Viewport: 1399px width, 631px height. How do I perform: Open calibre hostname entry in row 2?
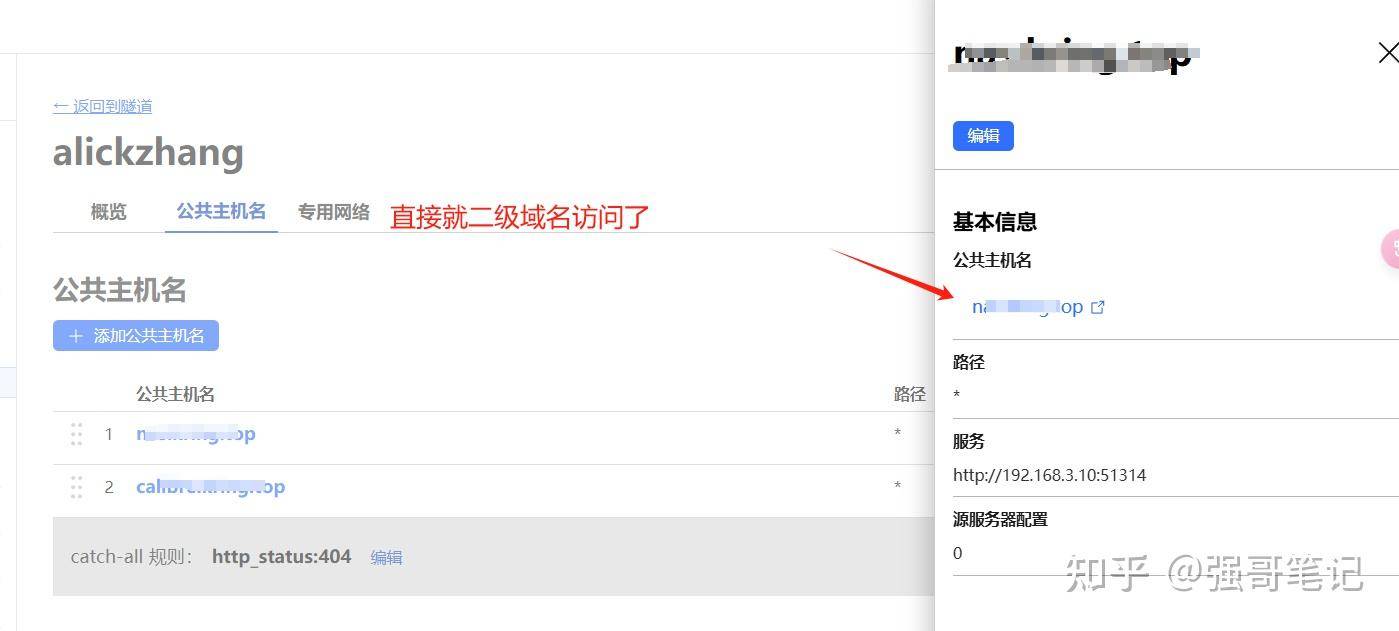coord(211,487)
